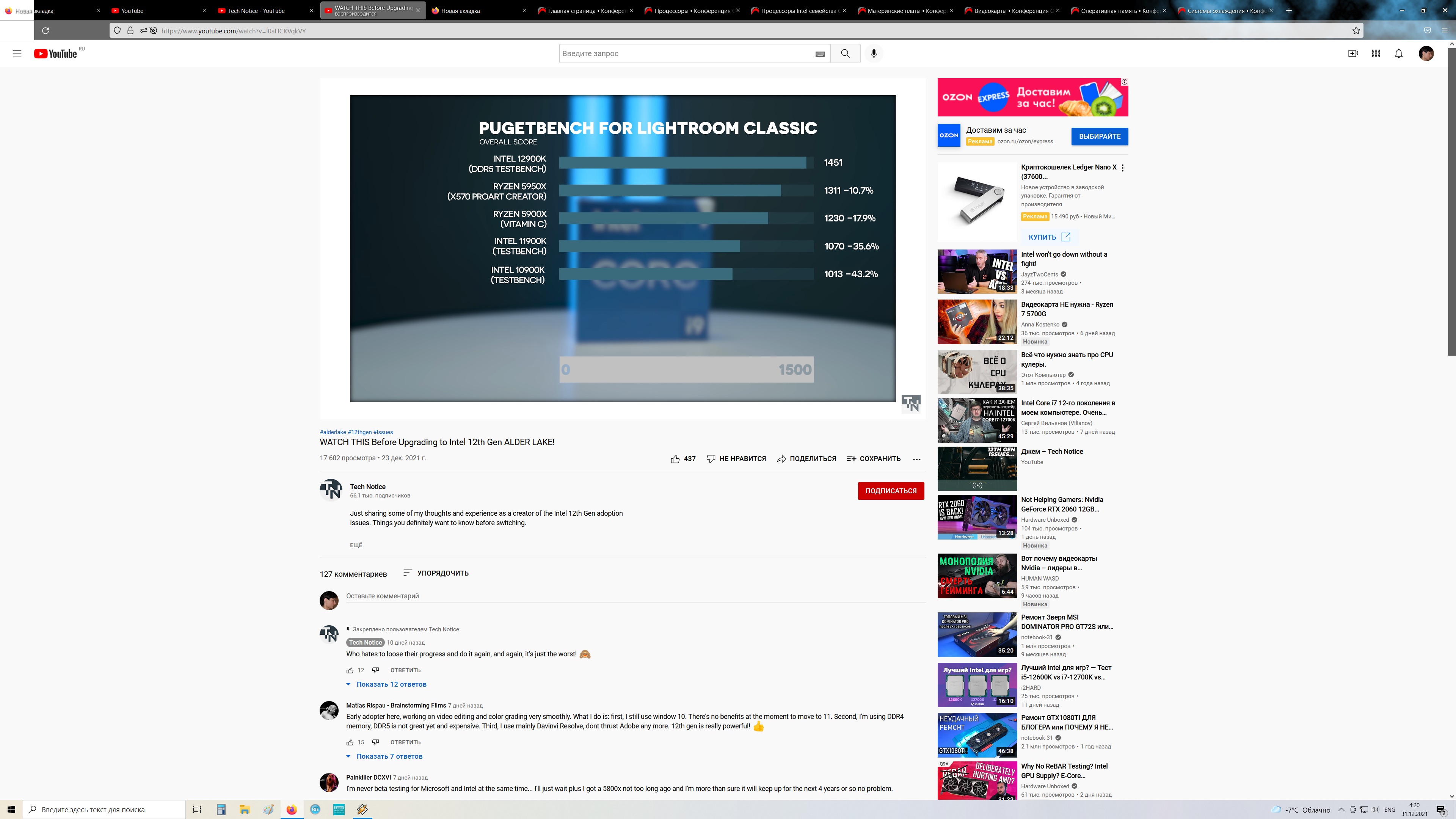Screen dimensions: 1456x819
Task: Open the YouTube apps grid icon
Action: [x=1376, y=53]
